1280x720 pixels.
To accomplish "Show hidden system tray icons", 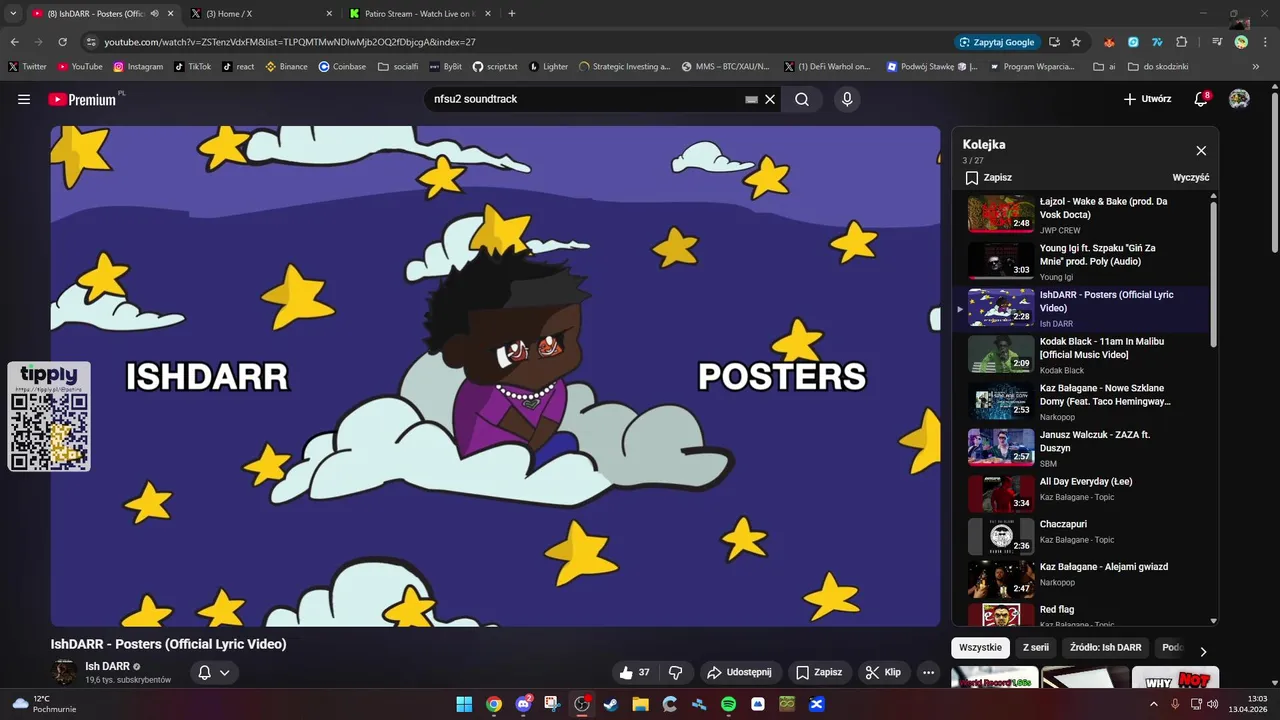I will coord(1154,704).
